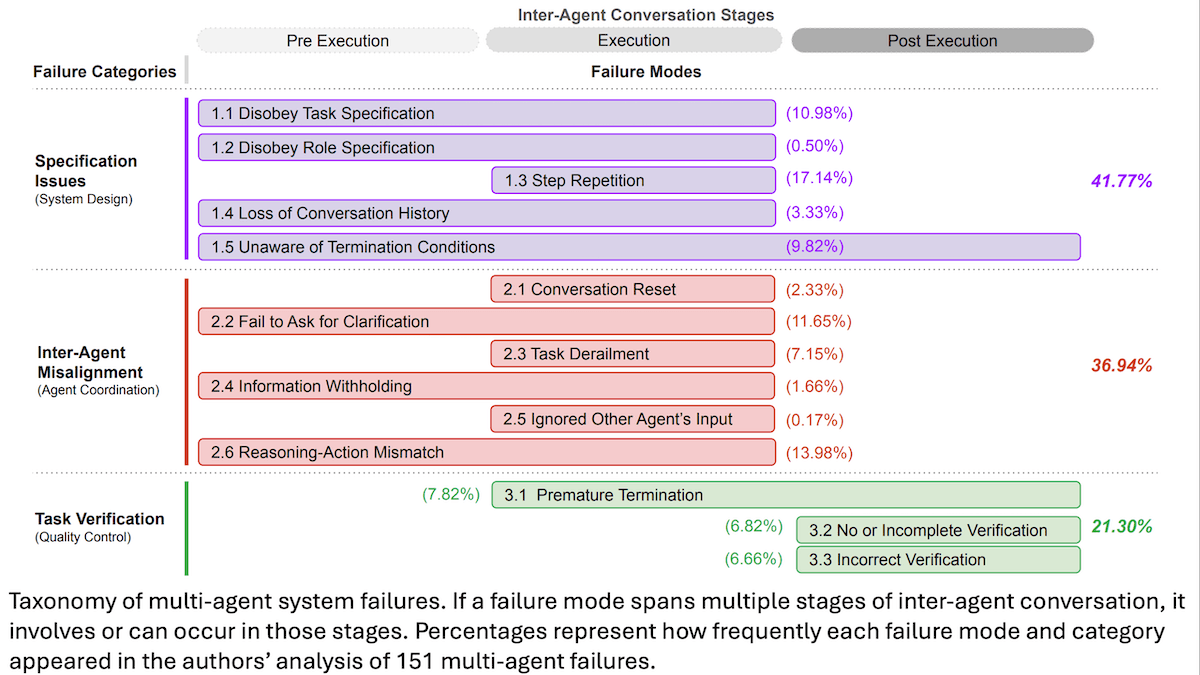Click the 3.1 Premature Termination bar
This screenshot has height=675, width=1200.
click(x=785, y=495)
